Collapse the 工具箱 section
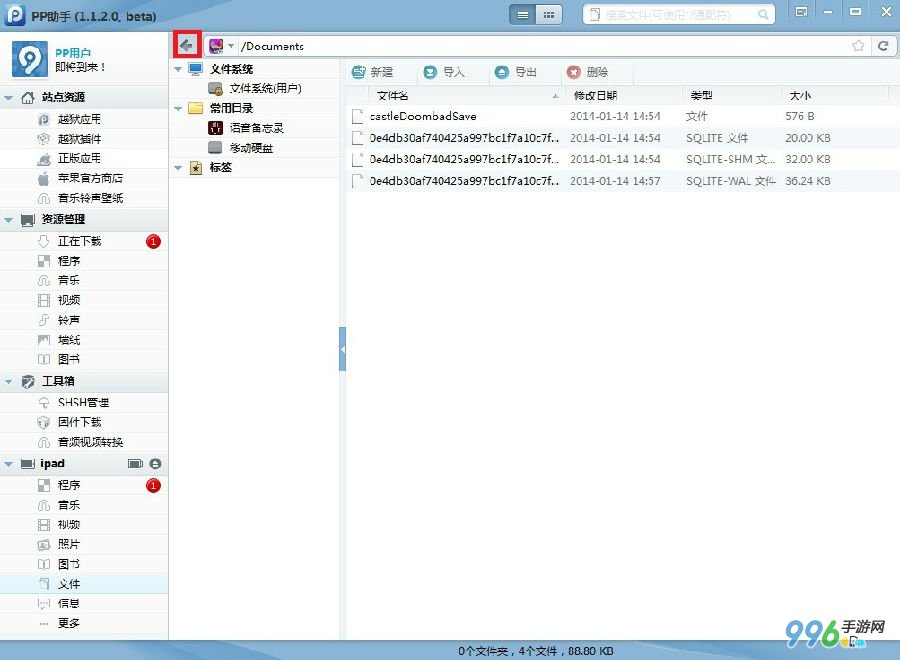 [x=9, y=382]
